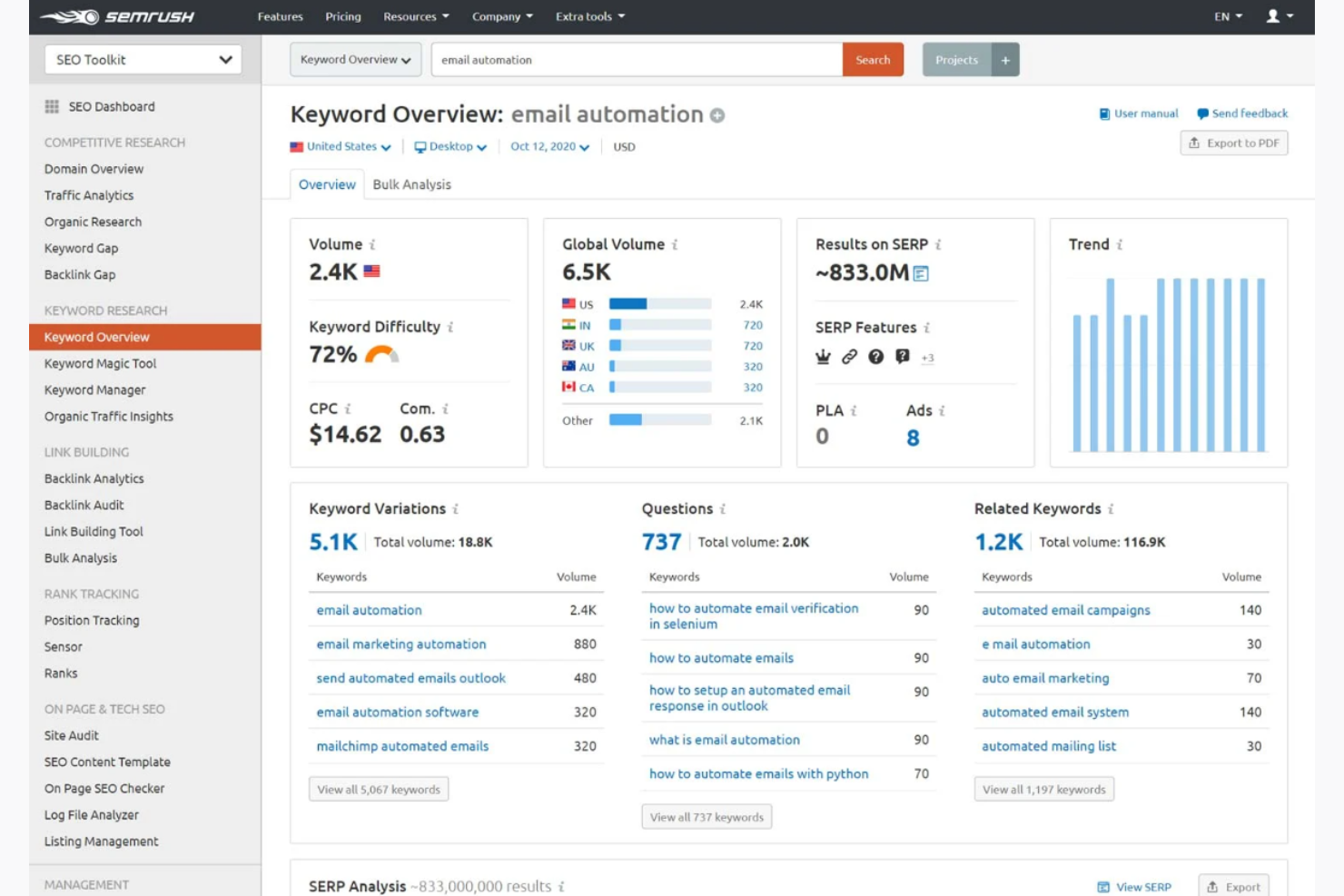Click the Keyword Variations info icon
This screenshot has height=896, width=1344.
pos(456,509)
